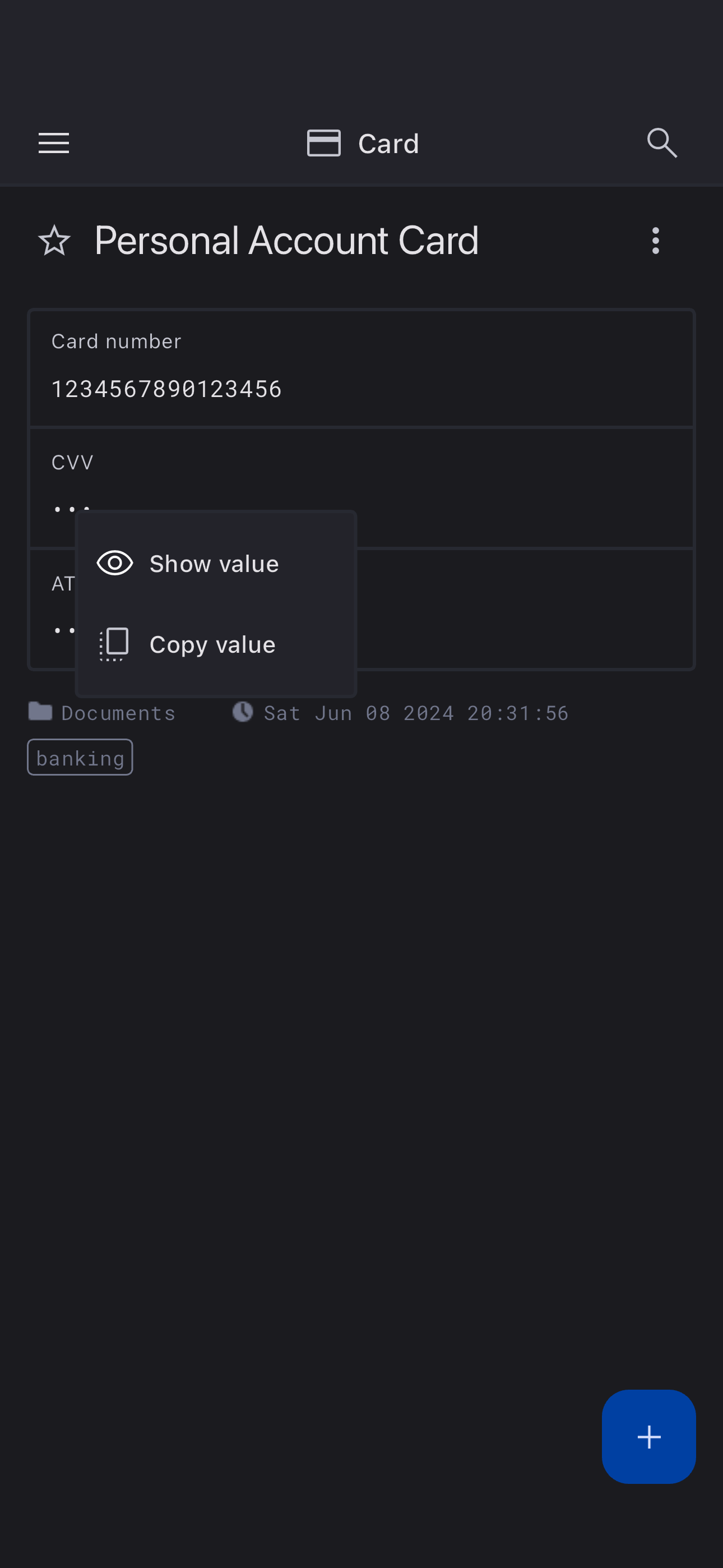Screen dimensions: 723x1568
Task: Click the credit card icon in header
Action: pyautogui.click(x=323, y=143)
